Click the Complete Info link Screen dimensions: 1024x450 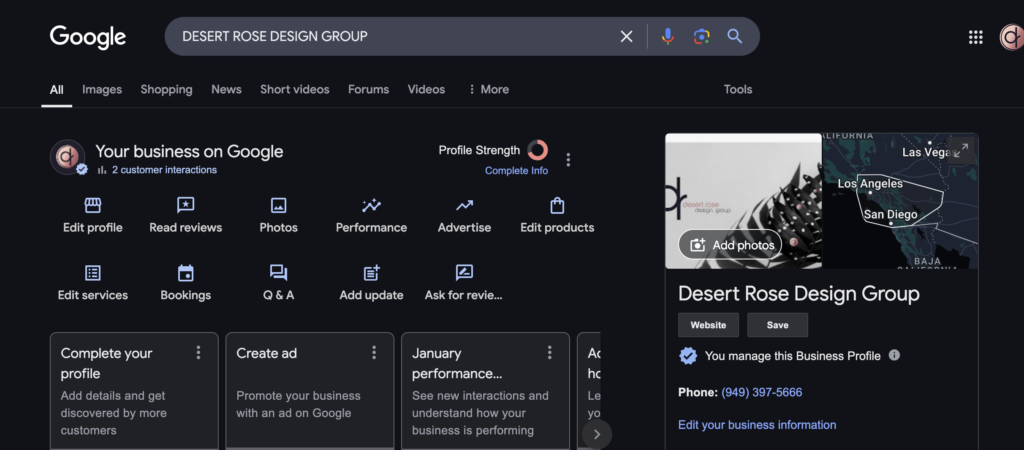click(517, 170)
